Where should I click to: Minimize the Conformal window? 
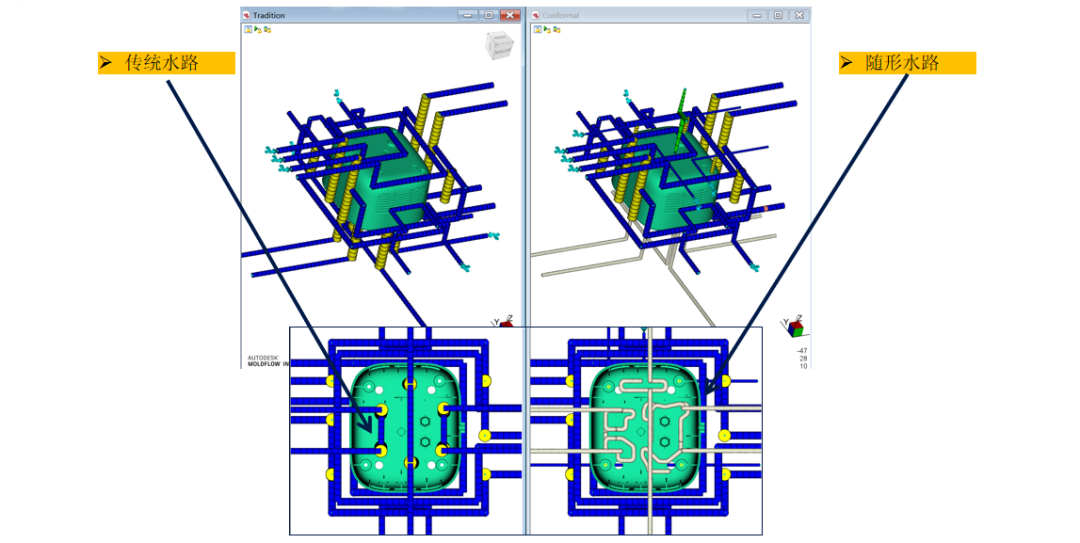click(x=757, y=15)
